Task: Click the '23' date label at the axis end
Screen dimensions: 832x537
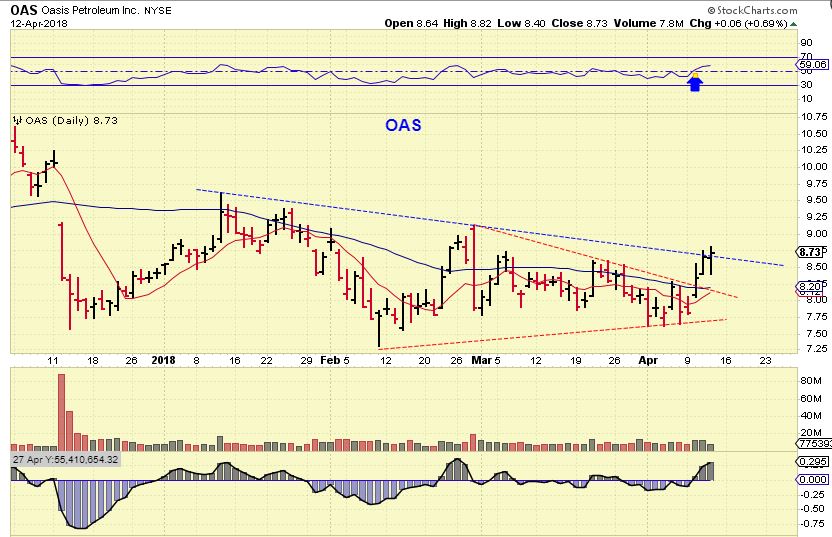Action: (765, 360)
